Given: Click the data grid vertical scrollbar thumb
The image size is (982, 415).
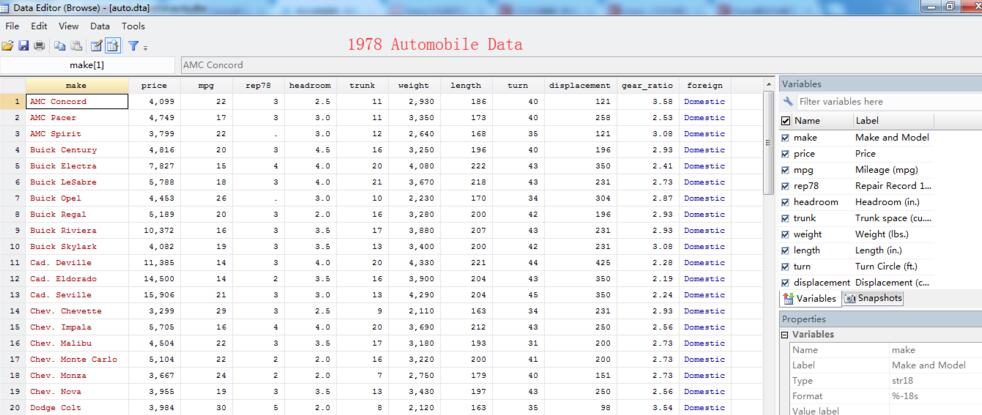Looking at the screenshot, I should [769, 144].
